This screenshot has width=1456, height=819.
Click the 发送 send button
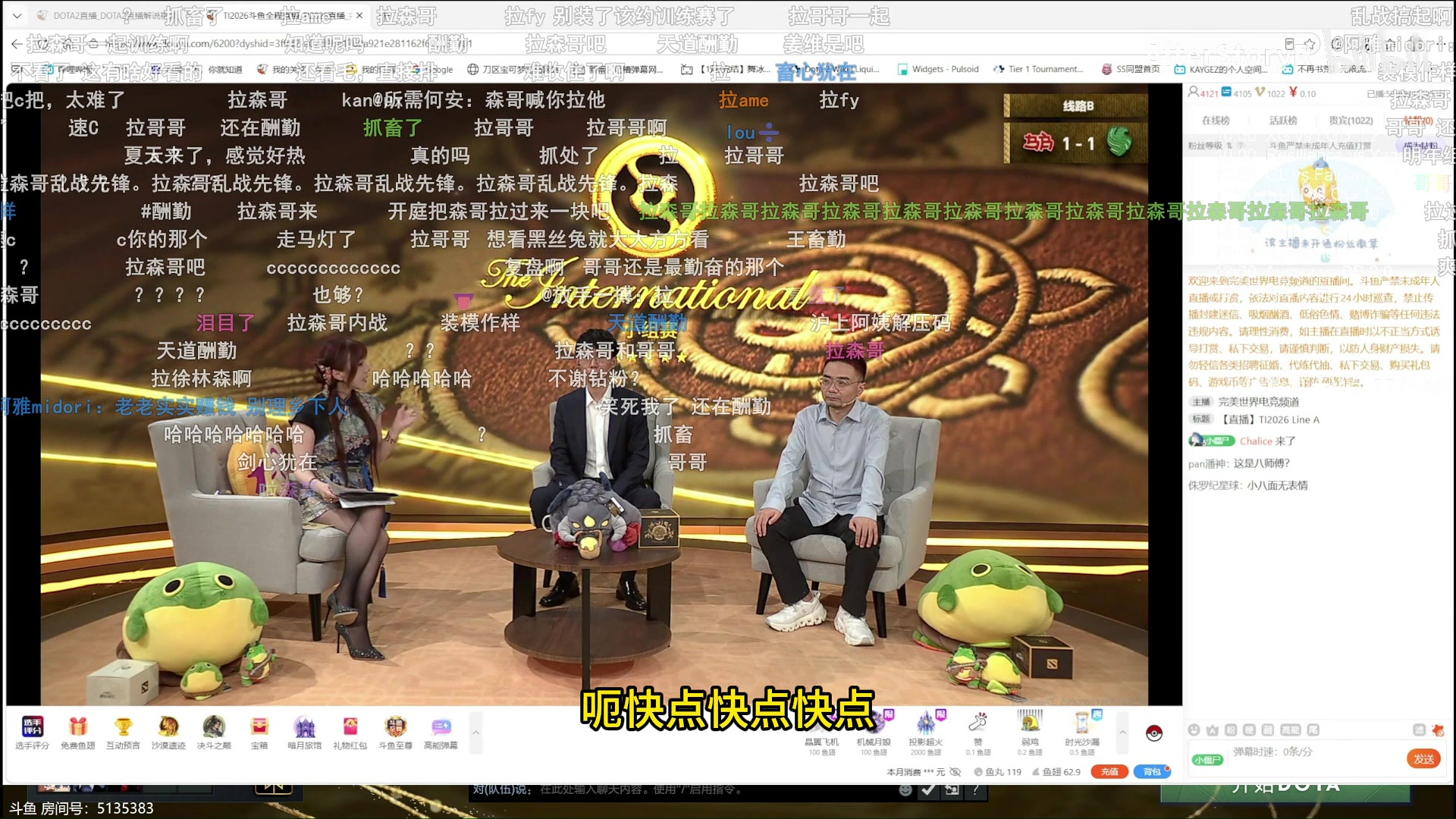click(1424, 759)
